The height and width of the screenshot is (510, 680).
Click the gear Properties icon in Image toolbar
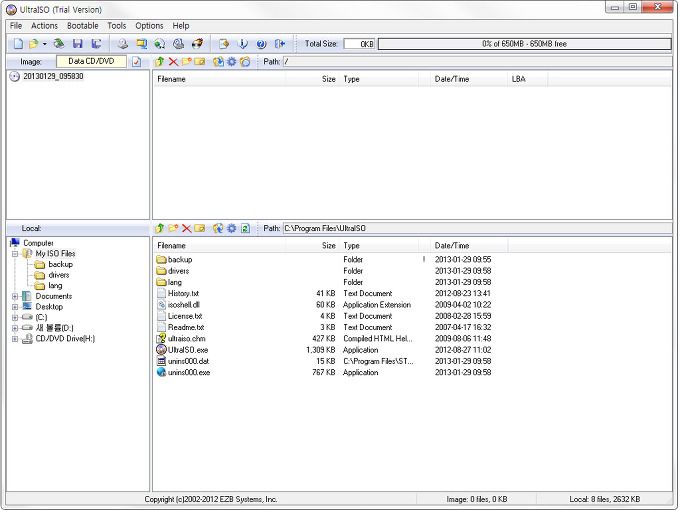click(232, 62)
